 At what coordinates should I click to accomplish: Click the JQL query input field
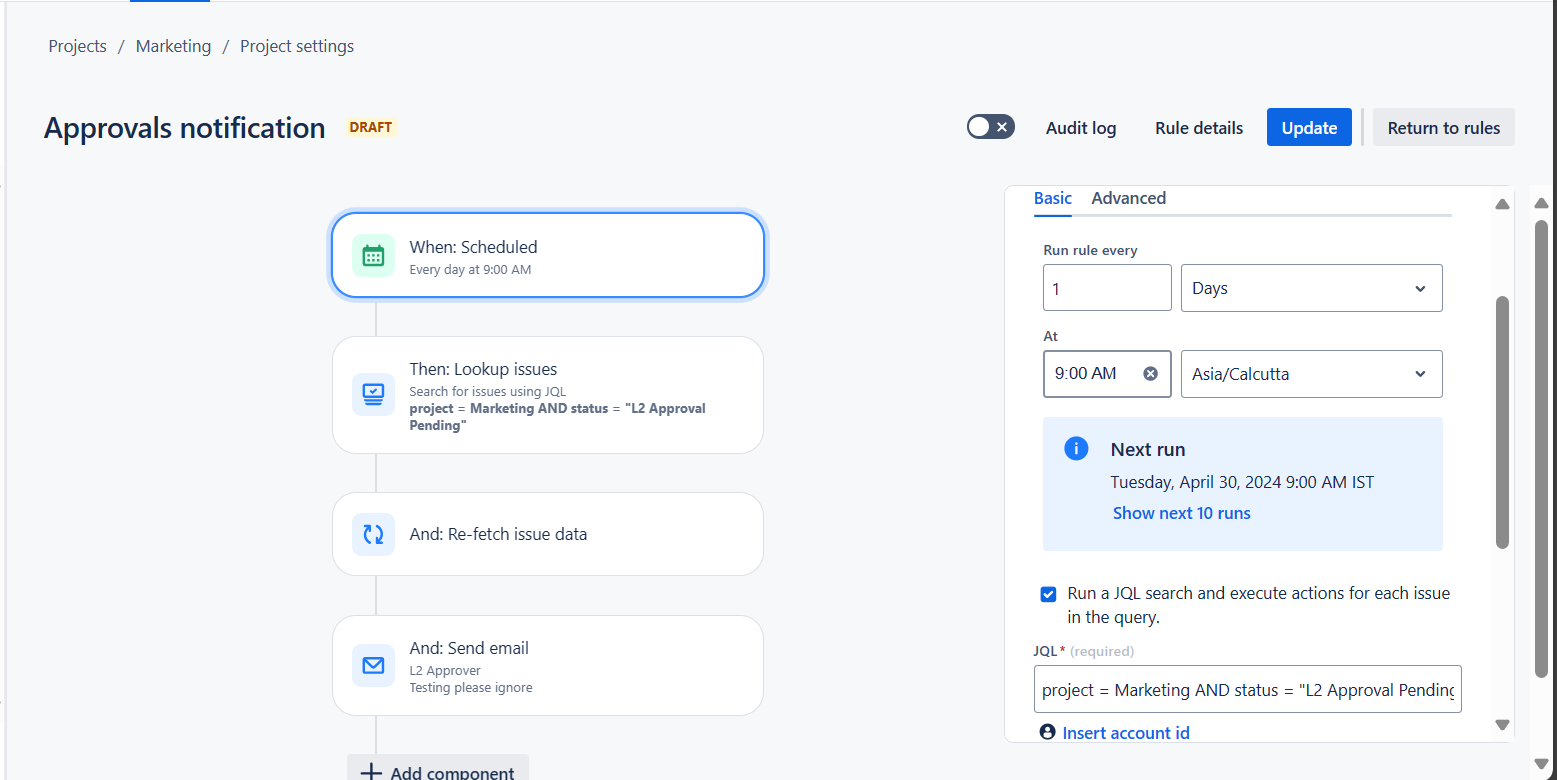tap(1247, 689)
